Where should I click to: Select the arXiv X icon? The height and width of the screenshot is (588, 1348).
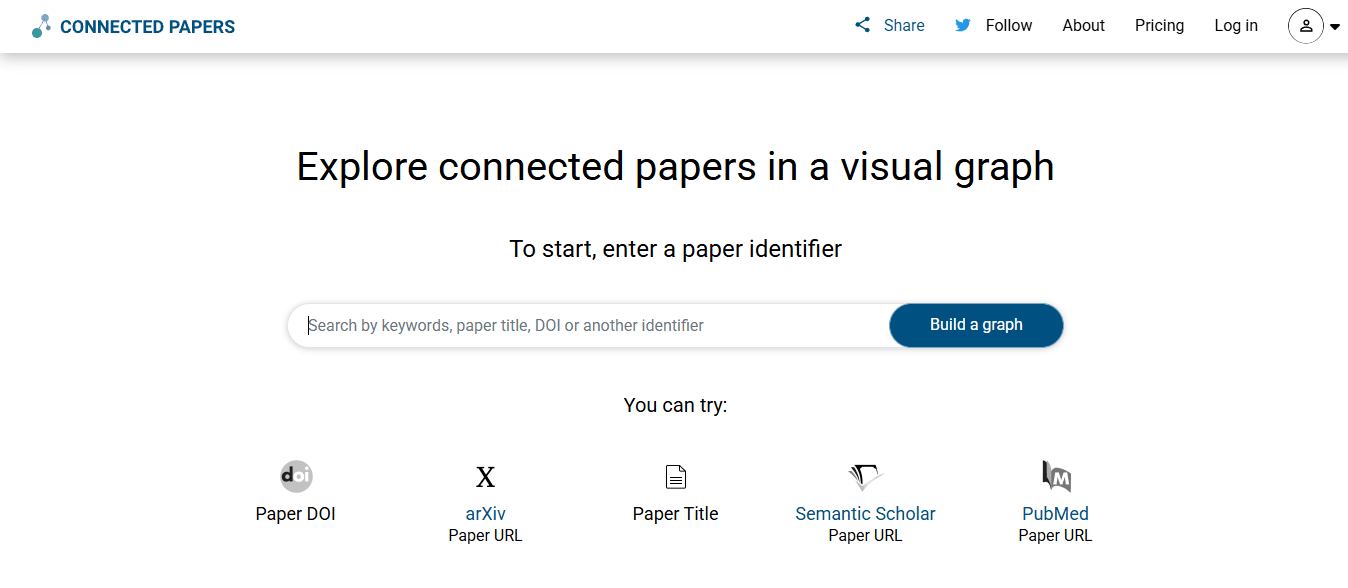tap(485, 476)
